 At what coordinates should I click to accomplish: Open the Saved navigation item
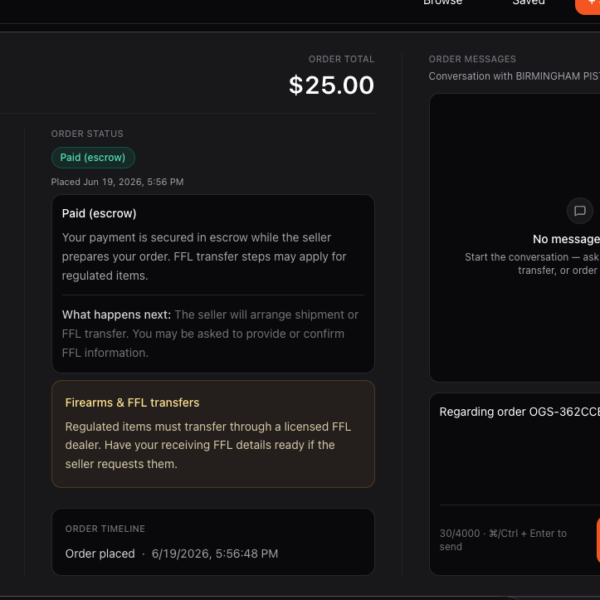coord(528,3)
